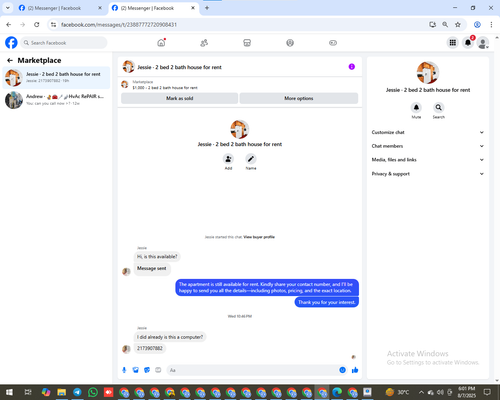This screenshot has width=500, height=400.
Task: Open tab search dropdown arrow
Action: pyautogui.click(x=7, y=8)
